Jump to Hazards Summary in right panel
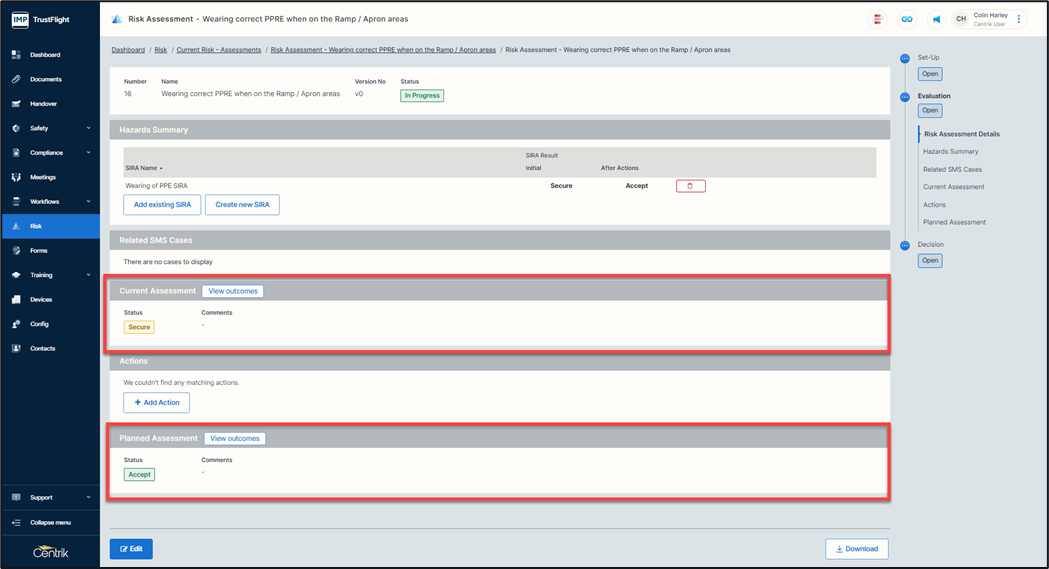The width and height of the screenshot is (1049, 569). tap(950, 152)
